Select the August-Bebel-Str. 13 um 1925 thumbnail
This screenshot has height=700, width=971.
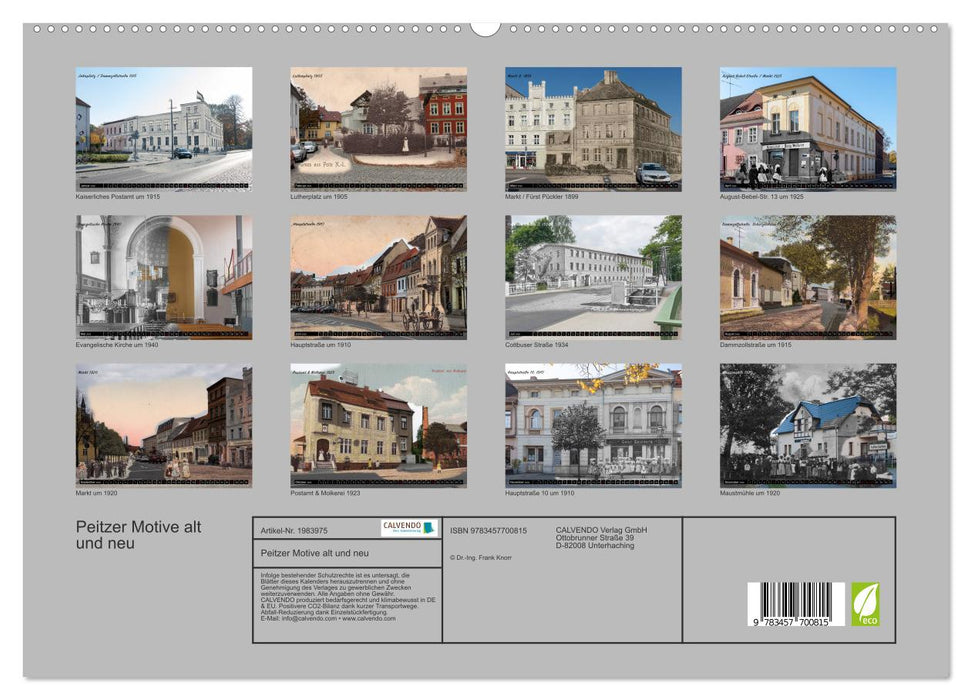(810, 128)
